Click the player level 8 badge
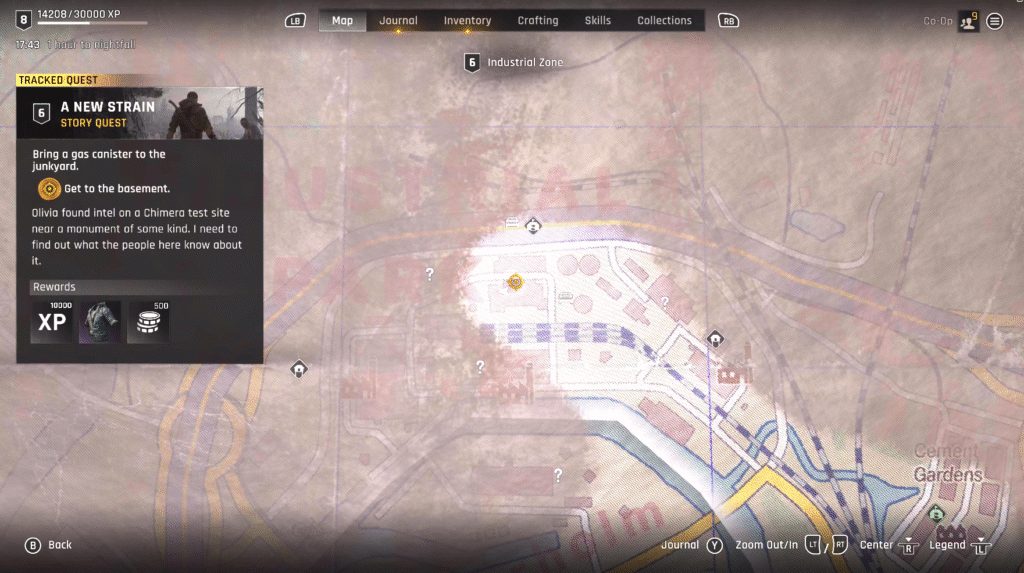Viewport: 1024px width, 573px height. (x=23, y=18)
